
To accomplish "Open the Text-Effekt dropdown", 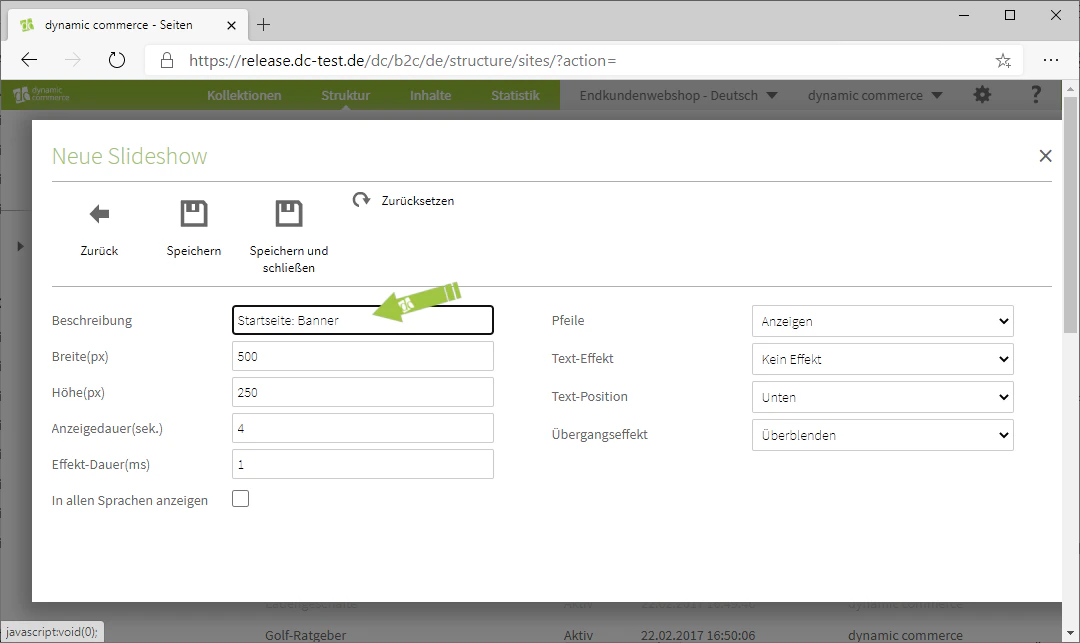I will tap(882, 359).
